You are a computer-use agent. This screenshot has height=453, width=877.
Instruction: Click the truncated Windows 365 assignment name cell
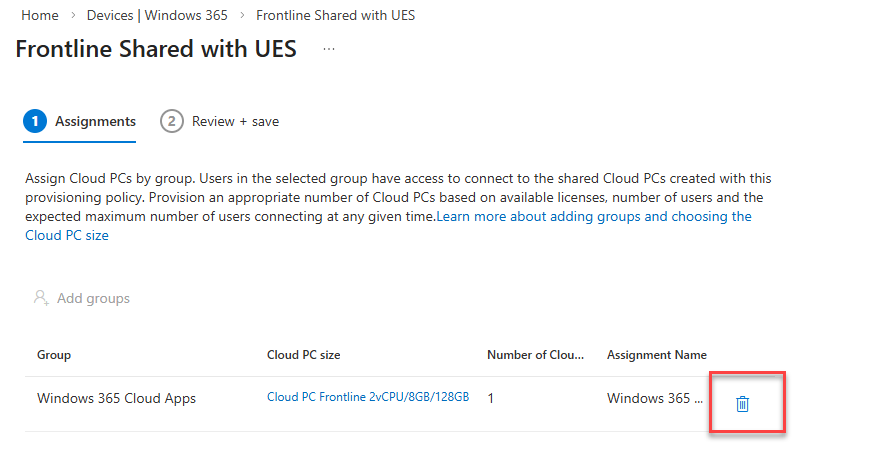point(654,398)
